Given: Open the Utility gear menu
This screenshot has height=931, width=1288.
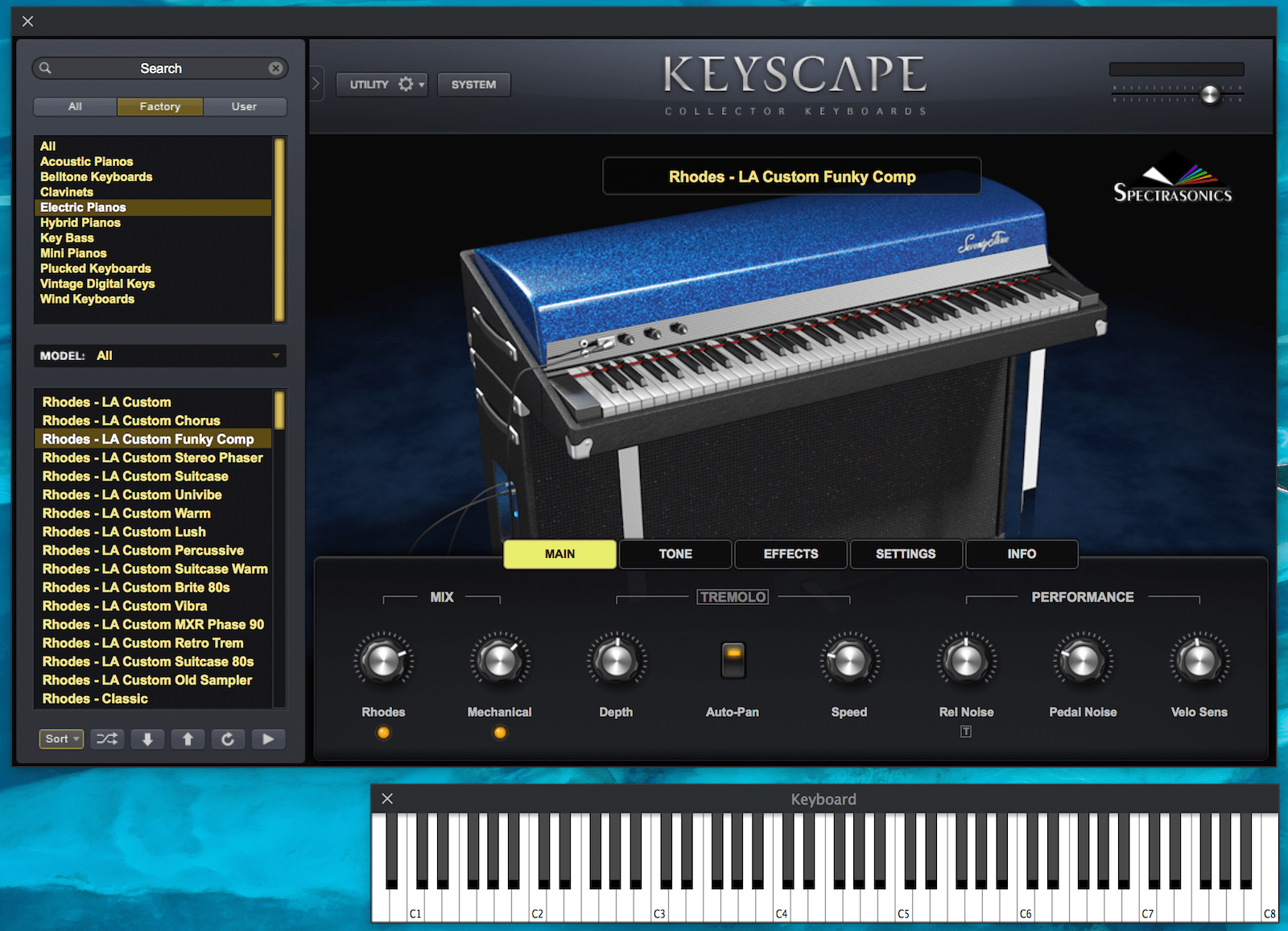Looking at the screenshot, I should pos(406,84).
